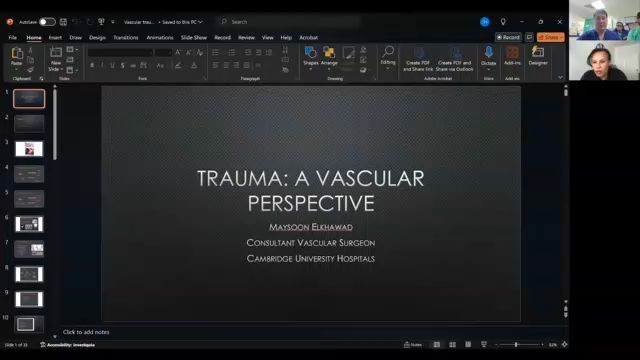Start Slide Show from status bar icon
The width and height of the screenshot is (640, 360).
[x=484, y=345]
